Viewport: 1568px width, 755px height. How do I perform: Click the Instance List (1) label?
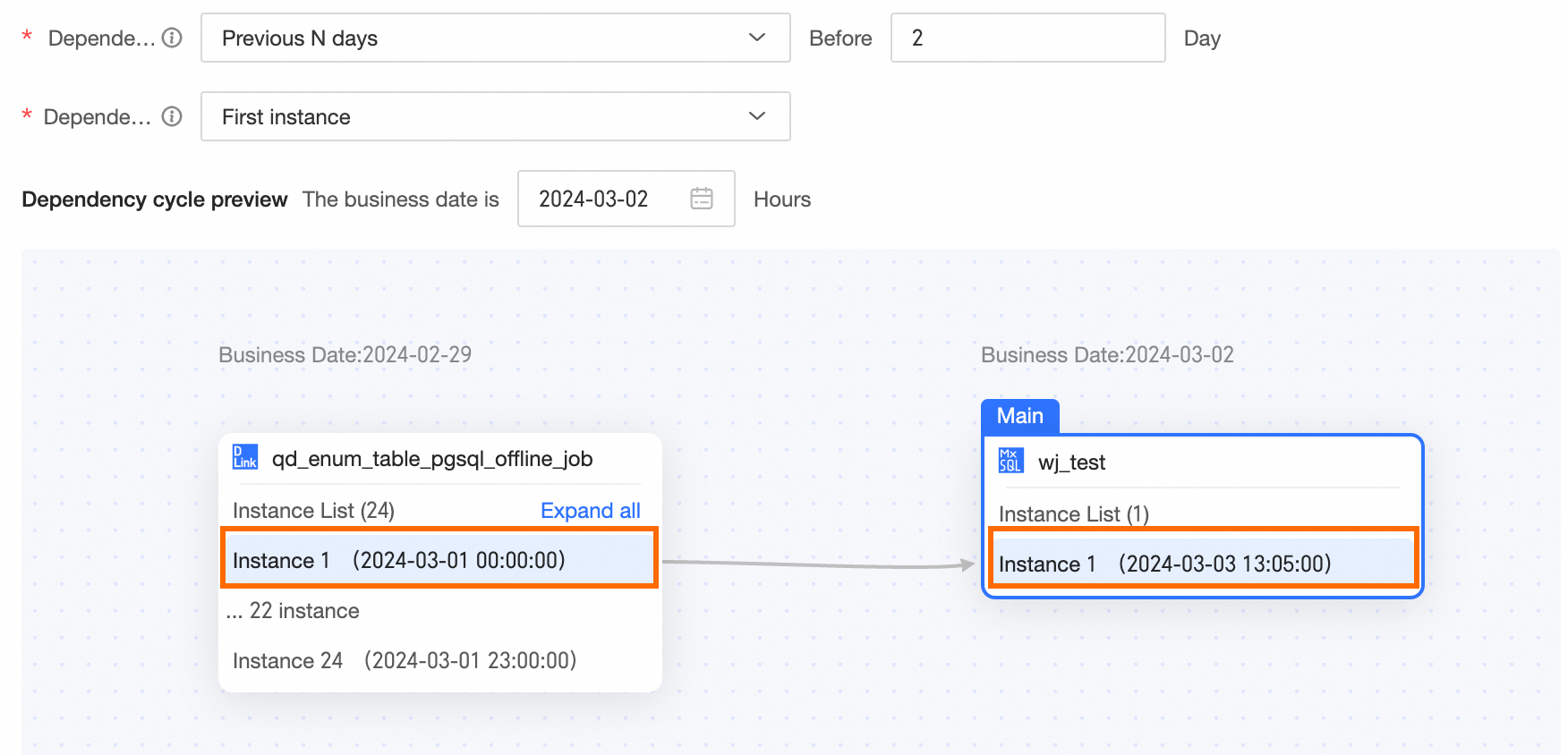1074,514
